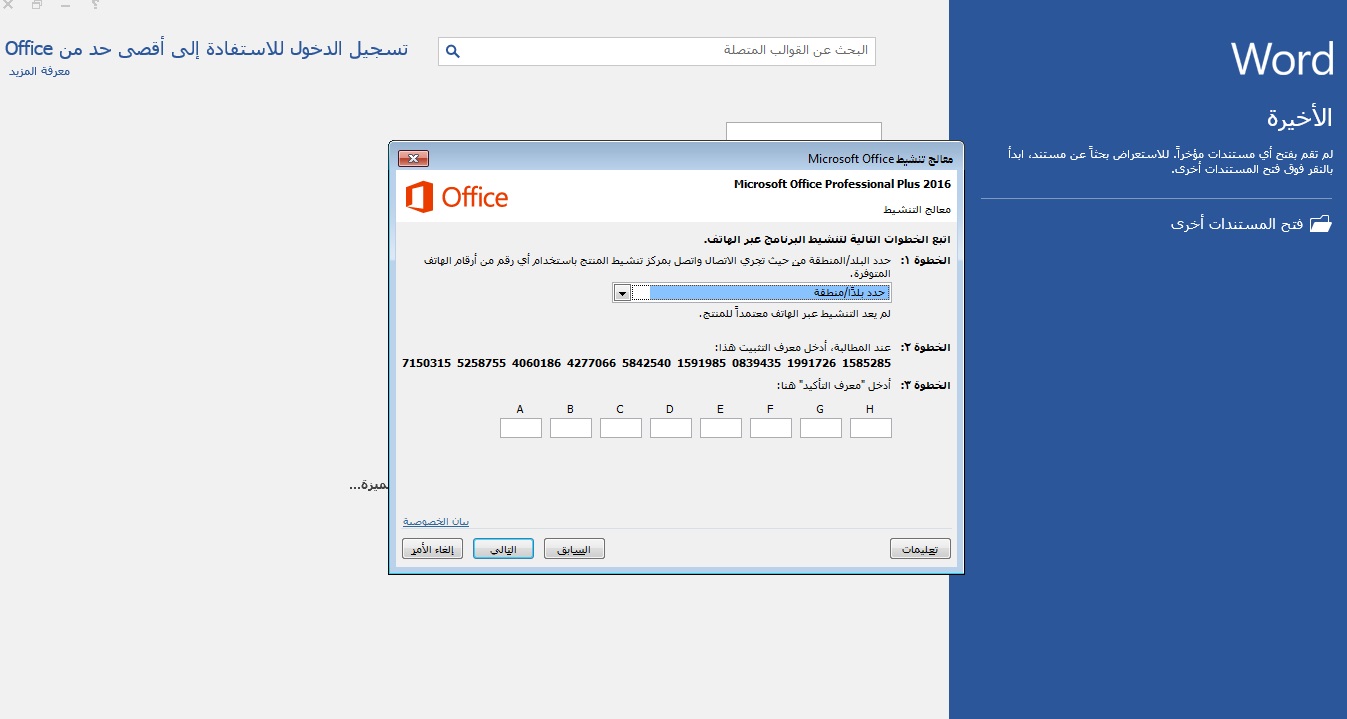The width and height of the screenshot is (1347, 719).
Task: Click the sign-in link تسجيل الدخول للاستفادة from Office
Action: coord(206,48)
